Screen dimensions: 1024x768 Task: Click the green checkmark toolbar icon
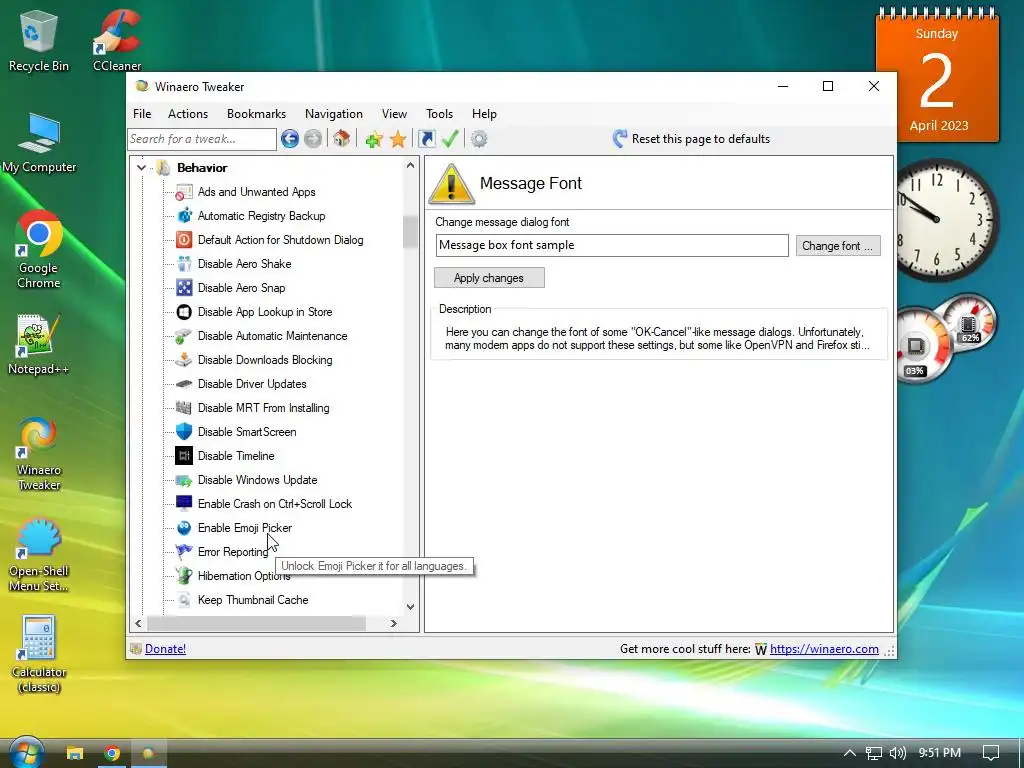click(x=450, y=138)
